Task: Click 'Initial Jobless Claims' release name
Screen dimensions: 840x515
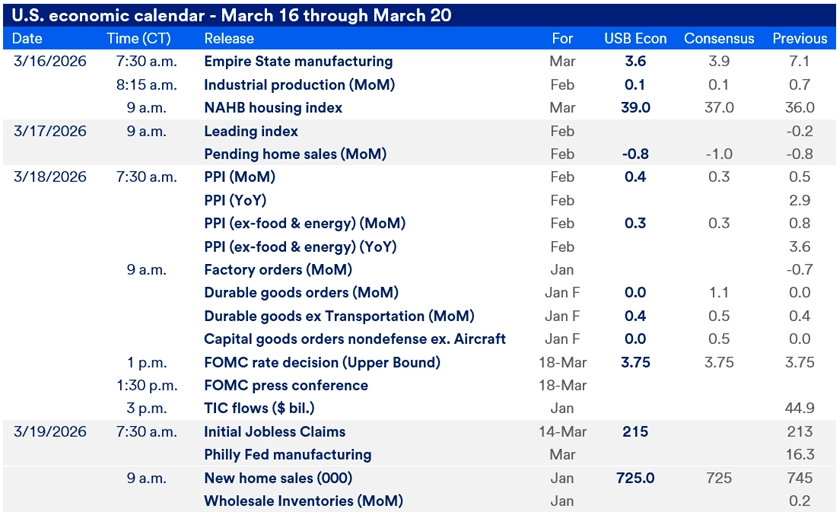Action: click(x=275, y=432)
